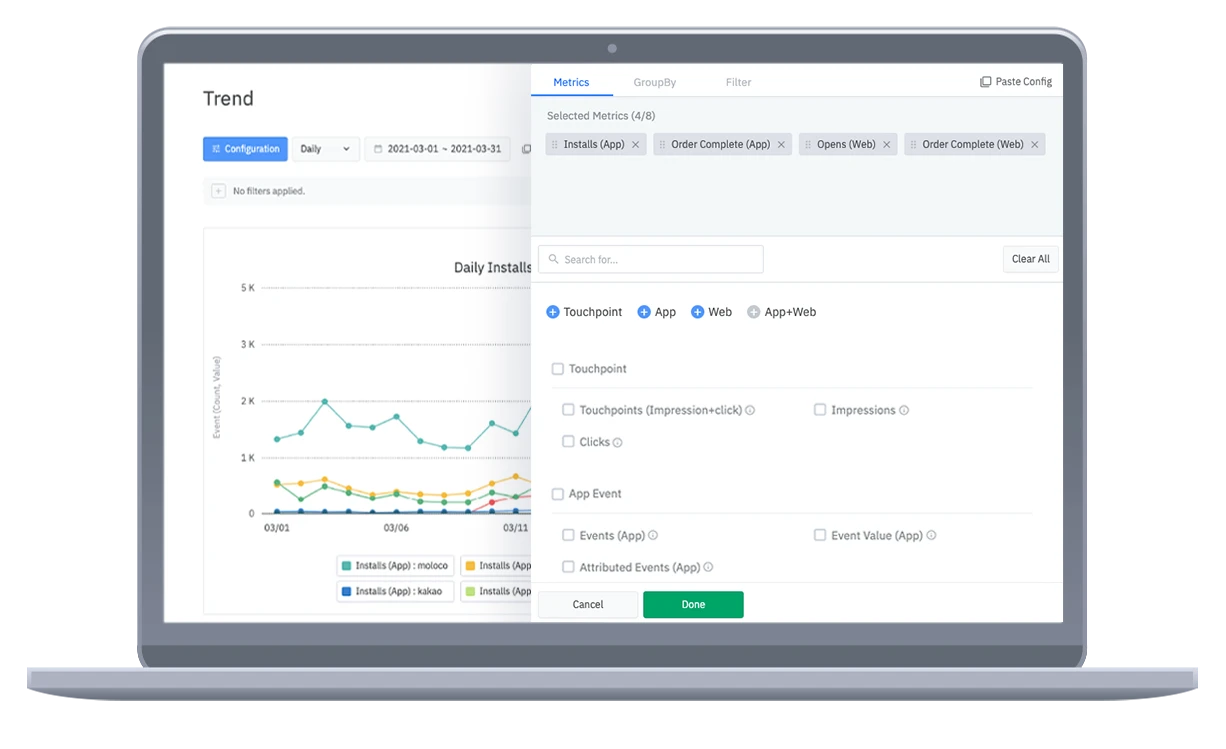This screenshot has width=1226, height=749.
Task: Expand the App+Web metric category
Action: 753,312
